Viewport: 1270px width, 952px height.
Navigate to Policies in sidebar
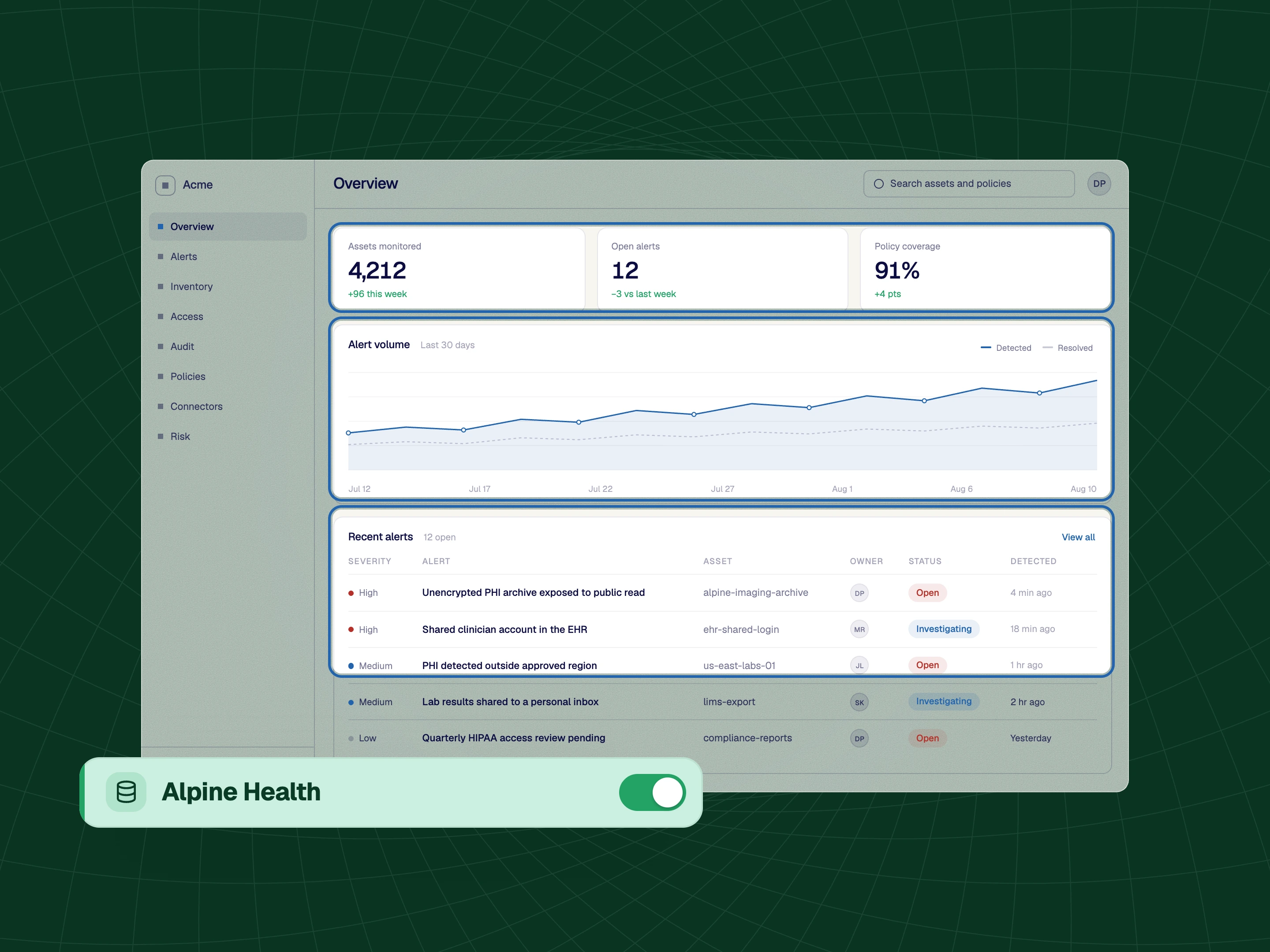(228, 376)
